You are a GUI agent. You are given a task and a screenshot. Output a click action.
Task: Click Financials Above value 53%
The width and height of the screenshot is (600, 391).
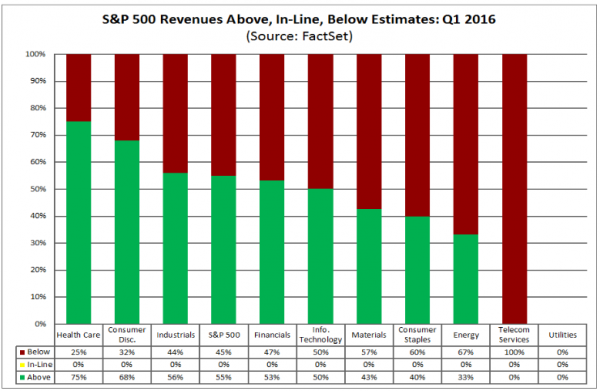point(272,377)
